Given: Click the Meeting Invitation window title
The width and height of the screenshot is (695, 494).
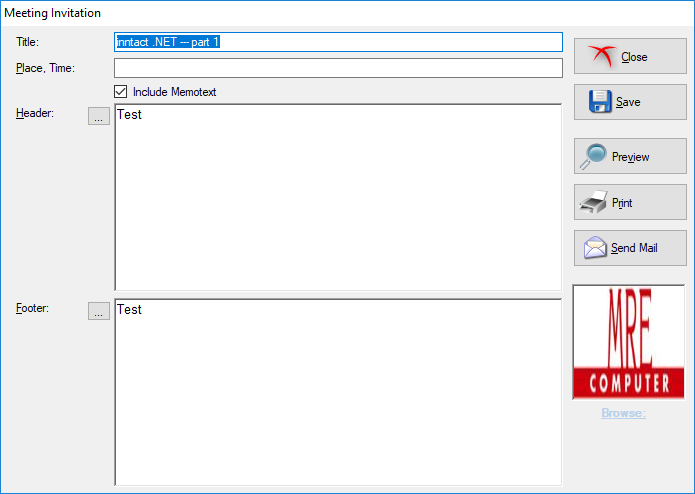Looking at the screenshot, I should [x=52, y=13].
